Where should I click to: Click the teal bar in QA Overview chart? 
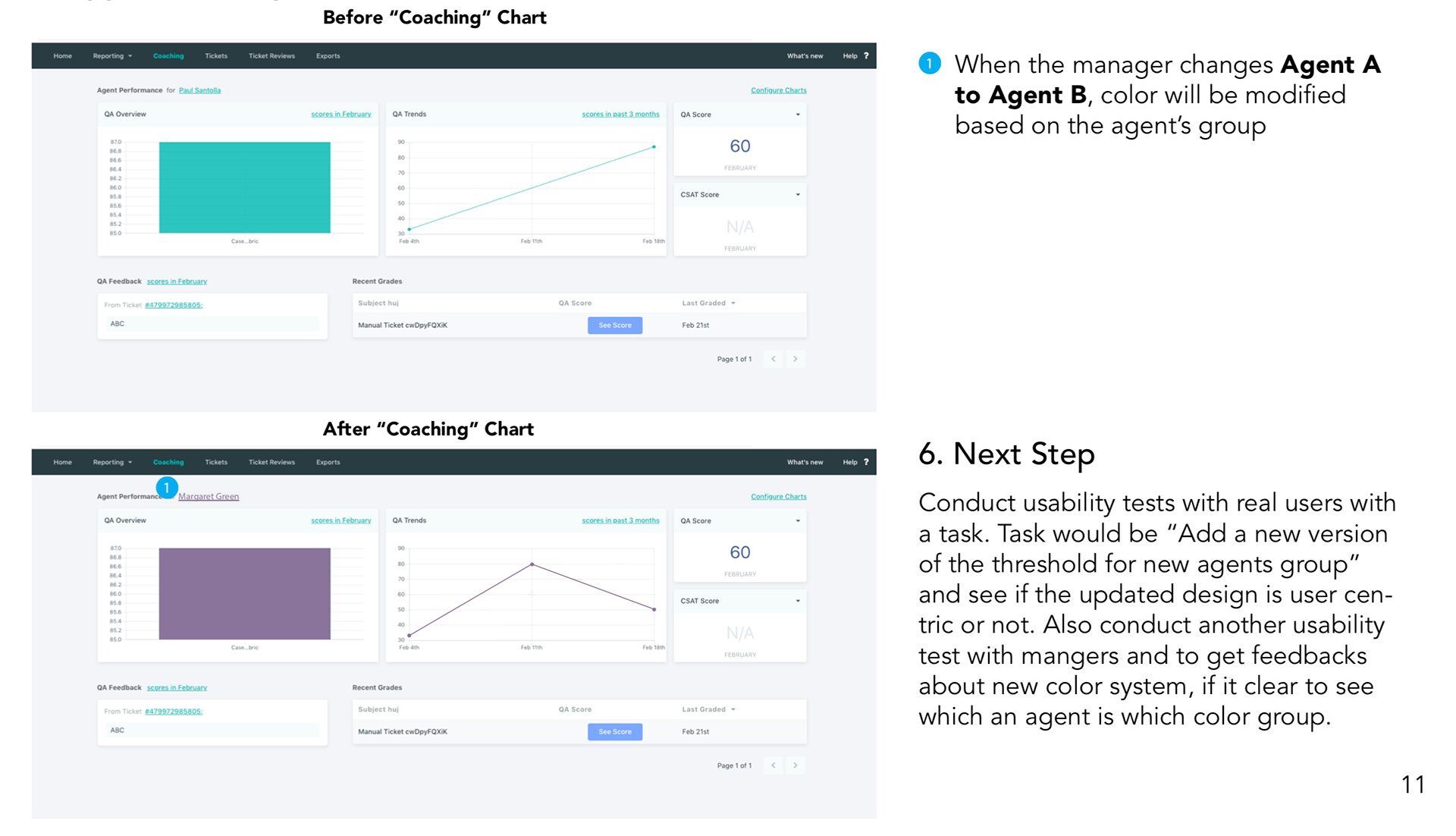point(245,187)
